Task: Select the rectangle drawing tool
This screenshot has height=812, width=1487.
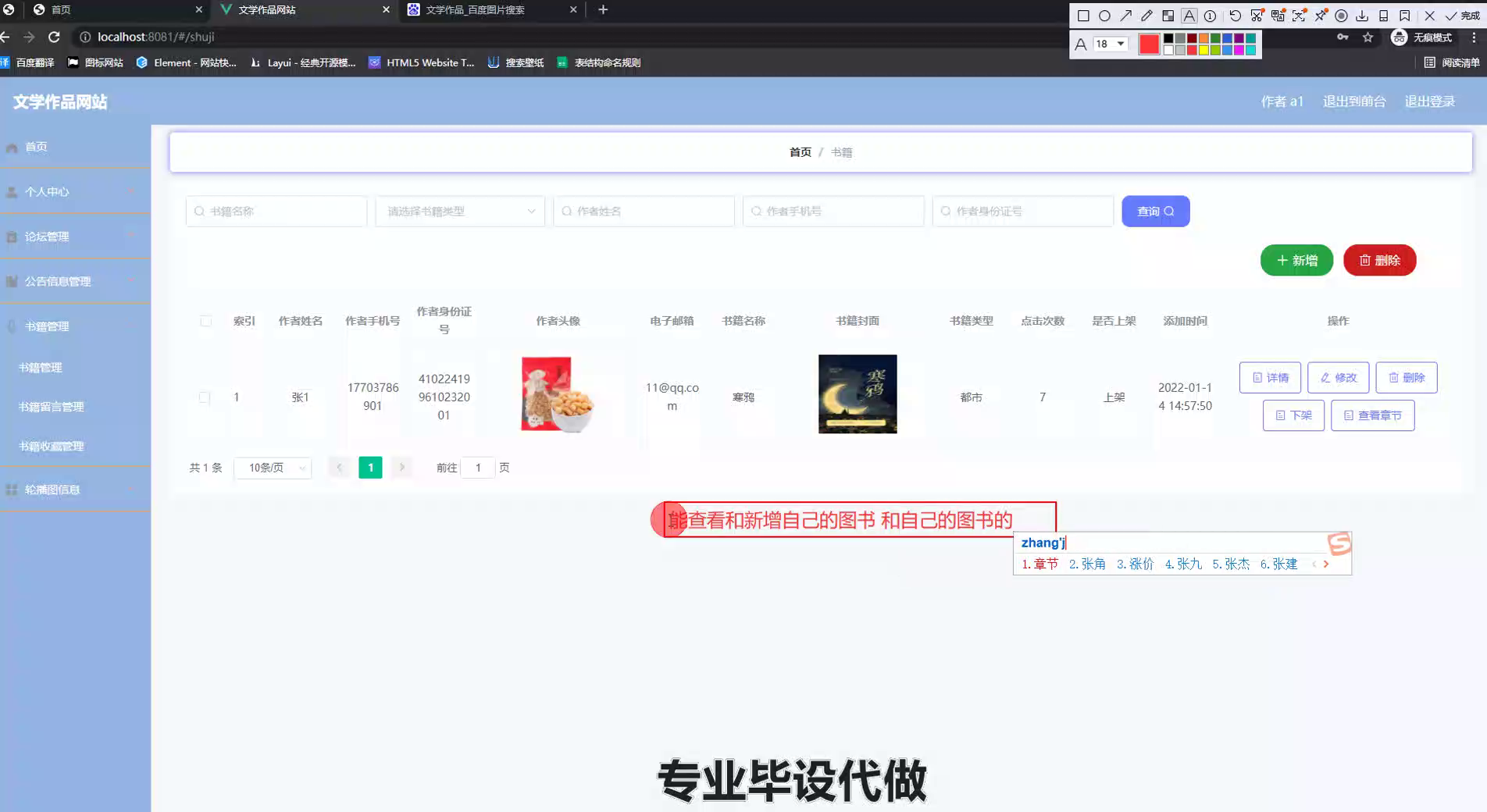Action: pyautogui.click(x=1083, y=16)
